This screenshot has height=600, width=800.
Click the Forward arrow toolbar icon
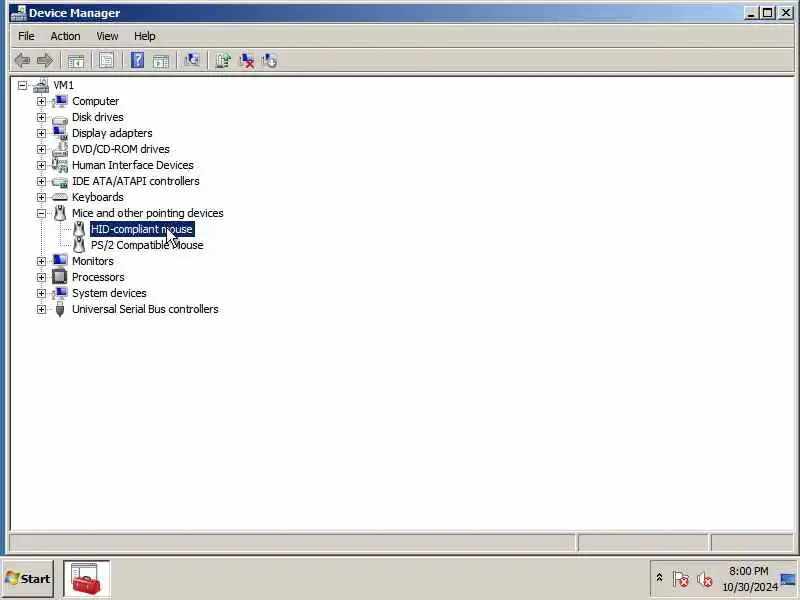(45, 60)
